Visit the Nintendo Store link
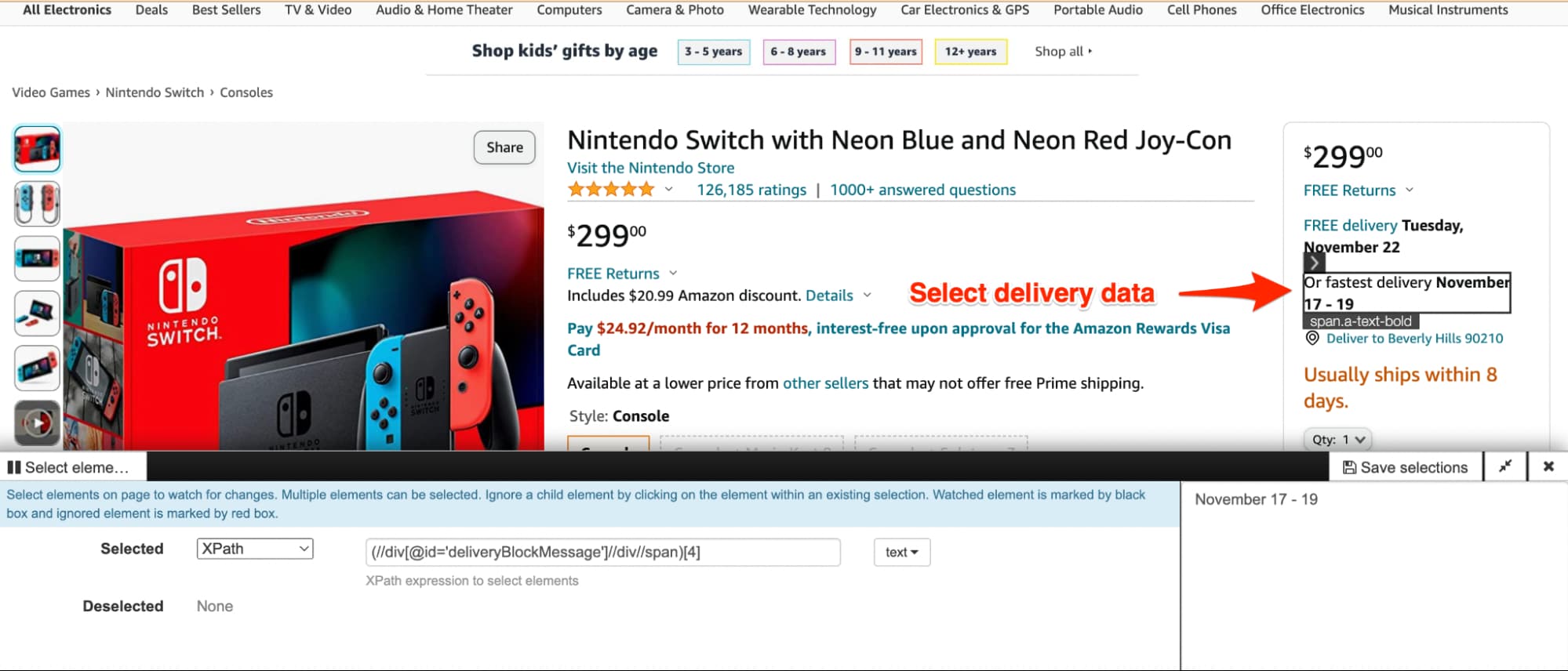Viewport: 1568px width, 671px height. [x=650, y=167]
